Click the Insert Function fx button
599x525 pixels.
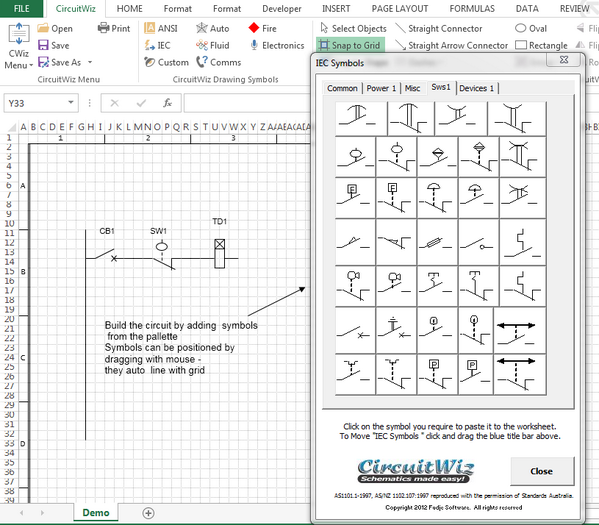click(x=167, y=103)
